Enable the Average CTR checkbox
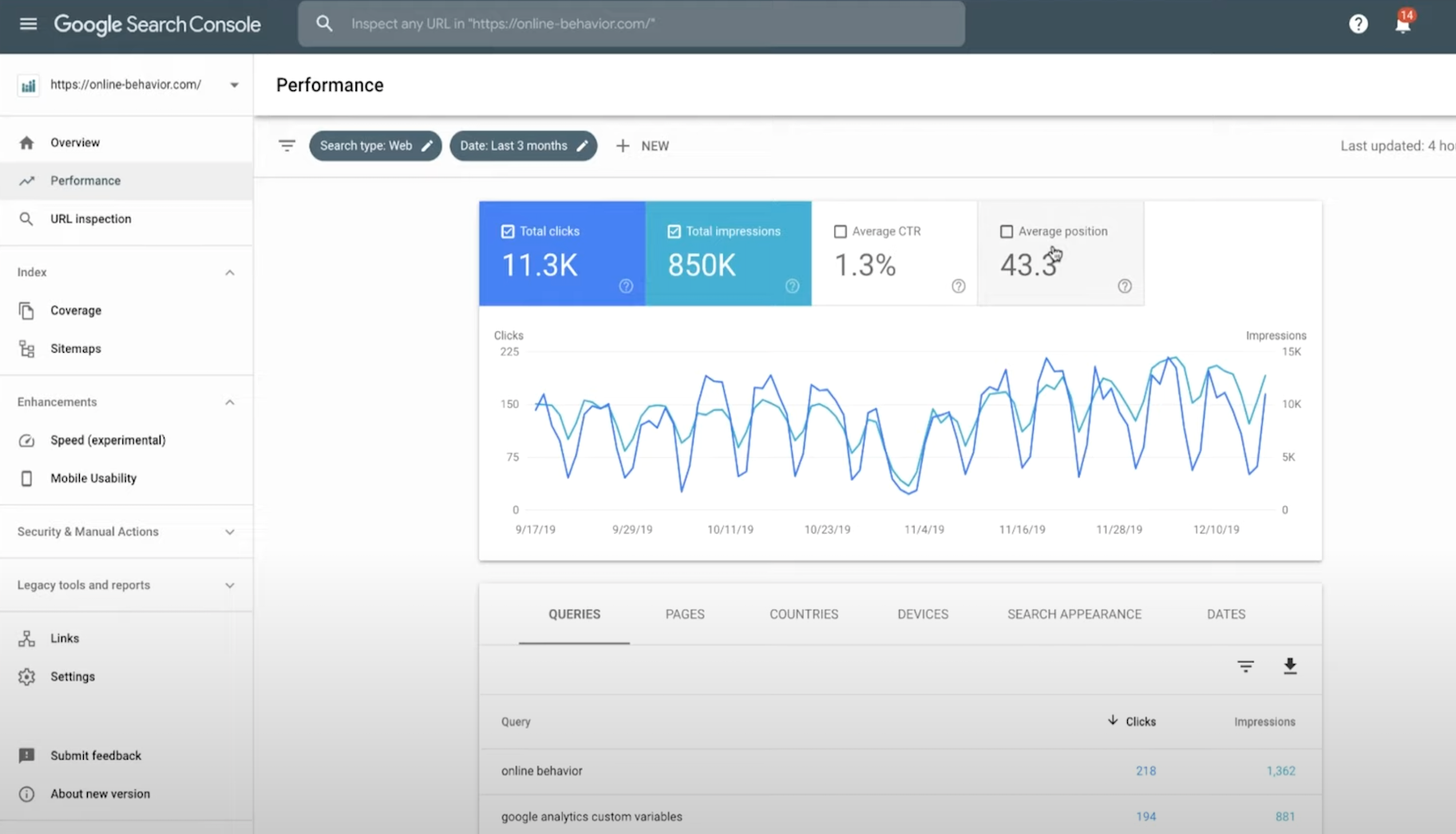The width and height of the screenshot is (1456, 834). (840, 231)
